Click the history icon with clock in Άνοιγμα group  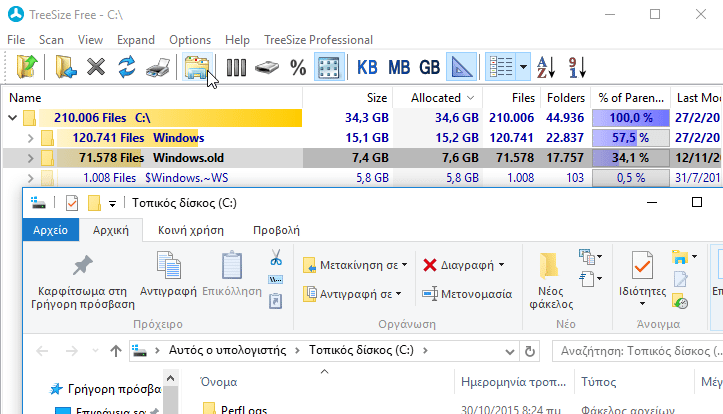pos(680,301)
